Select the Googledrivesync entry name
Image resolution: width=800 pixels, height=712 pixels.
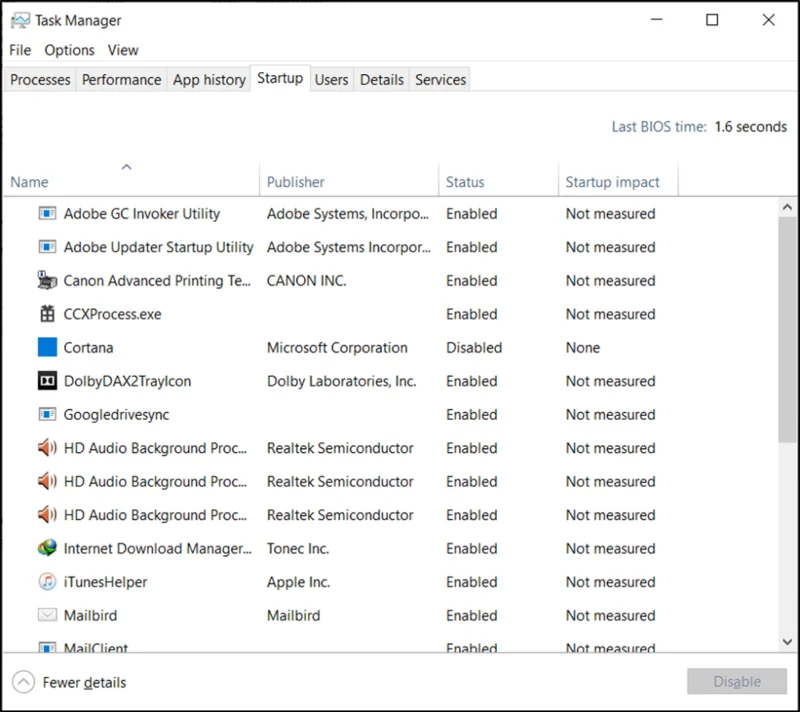tap(116, 415)
